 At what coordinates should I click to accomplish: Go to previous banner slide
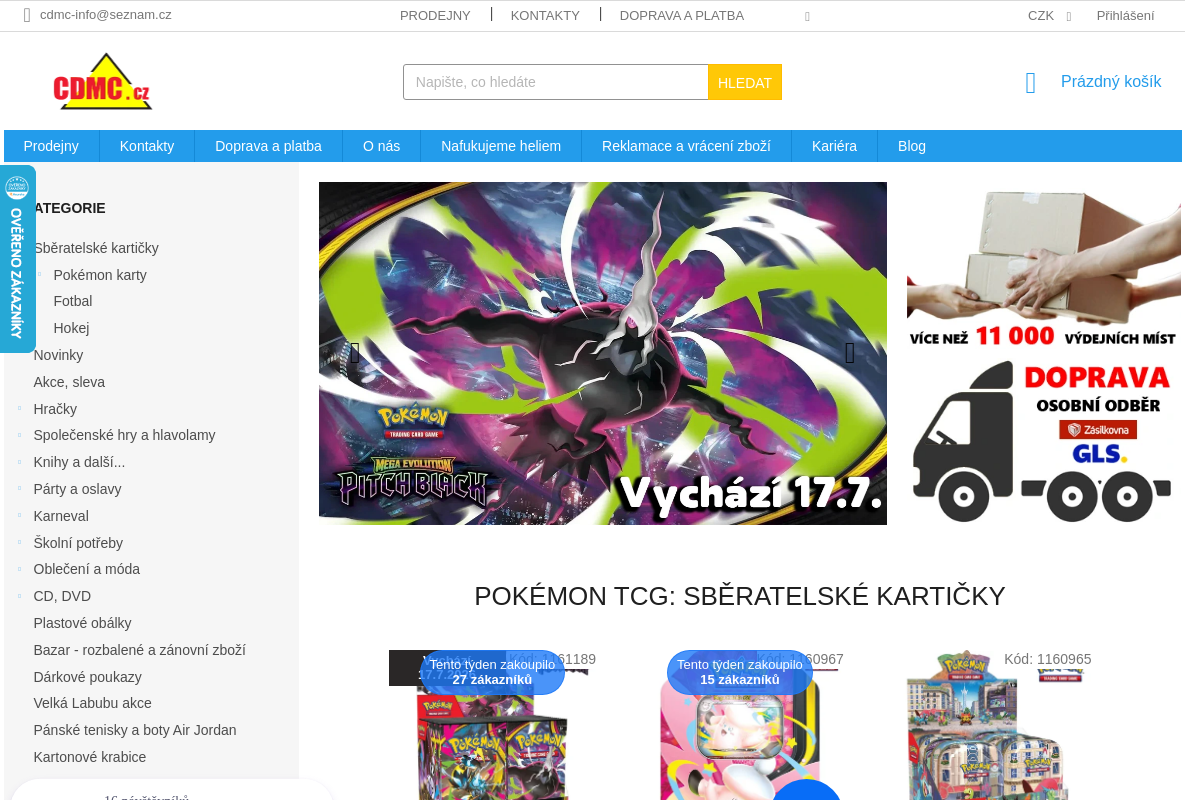pos(354,353)
